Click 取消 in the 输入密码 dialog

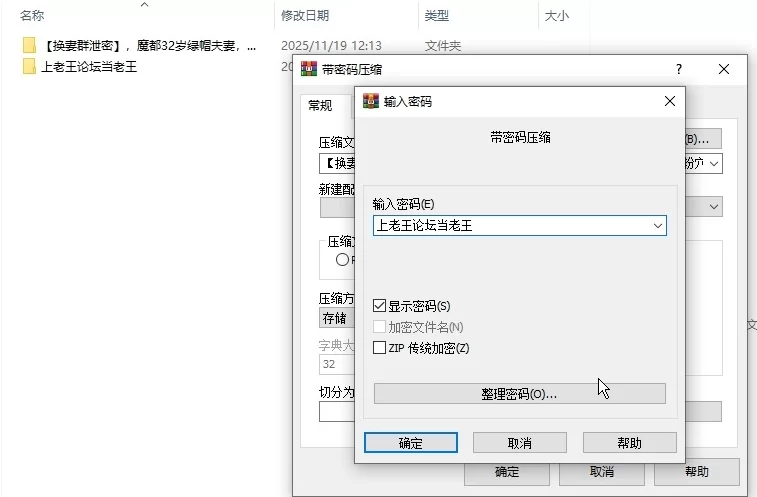[x=519, y=443]
